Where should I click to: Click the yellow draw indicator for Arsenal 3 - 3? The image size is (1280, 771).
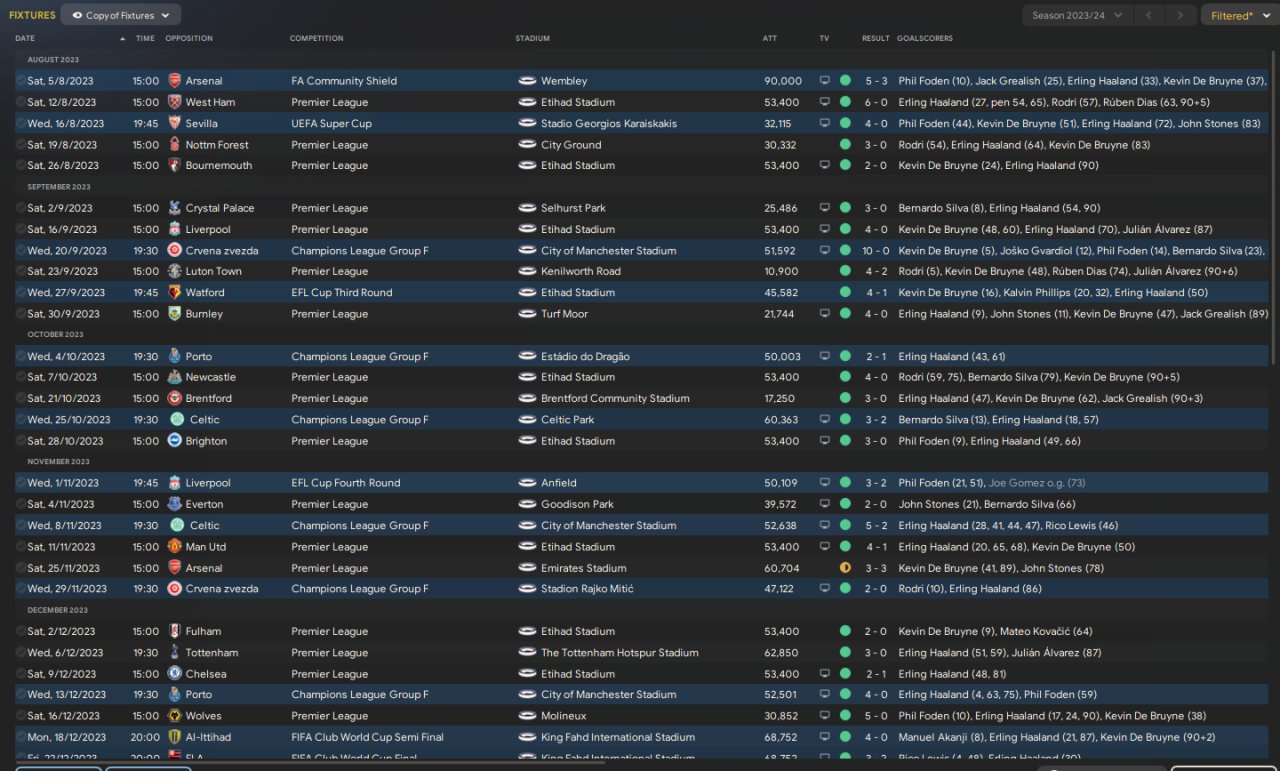click(845, 568)
